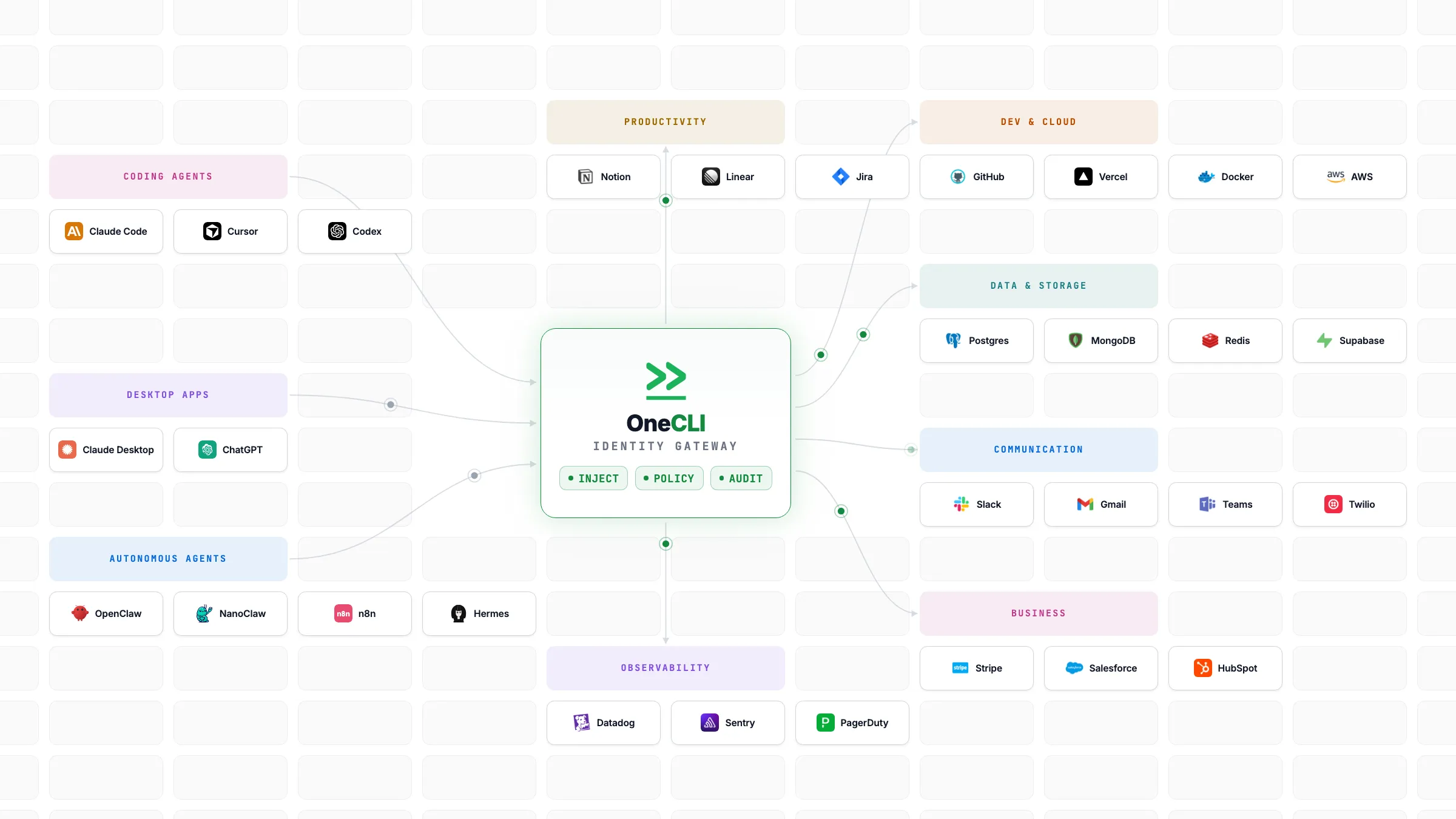Click the OneCLI double-chevron logo

(x=666, y=380)
